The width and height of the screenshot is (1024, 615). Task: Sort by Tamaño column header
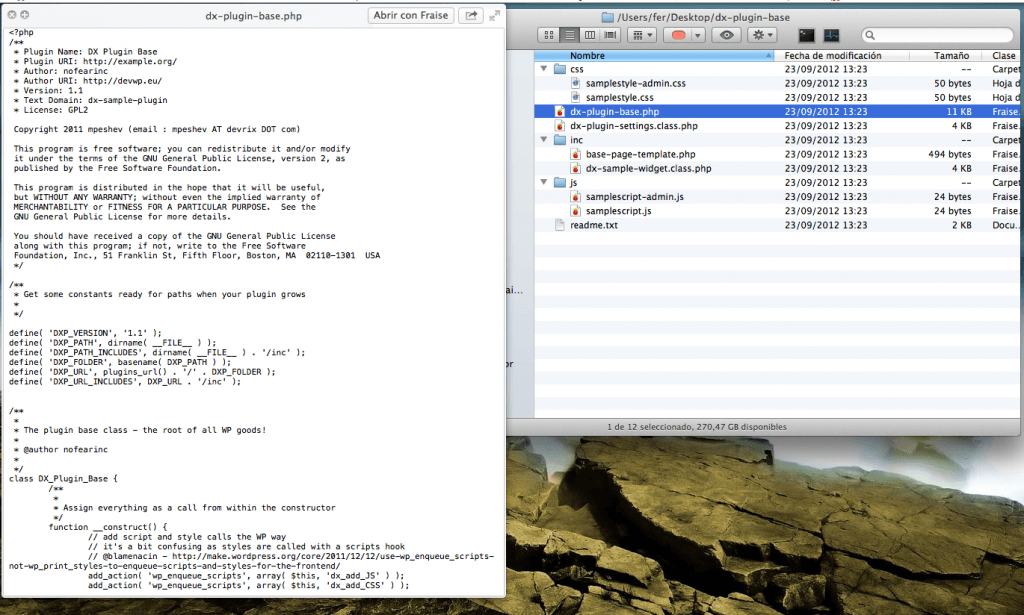pyautogui.click(x=950, y=56)
